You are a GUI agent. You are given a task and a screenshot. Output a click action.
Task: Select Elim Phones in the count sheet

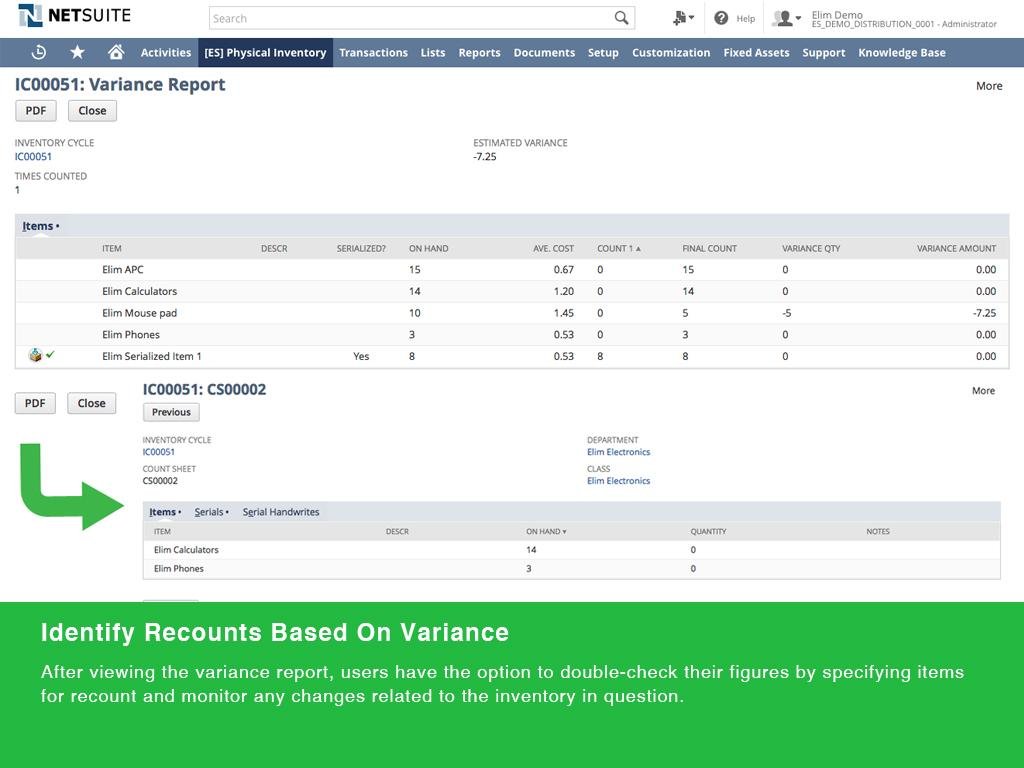pyautogui.click(x=178, y=569)
